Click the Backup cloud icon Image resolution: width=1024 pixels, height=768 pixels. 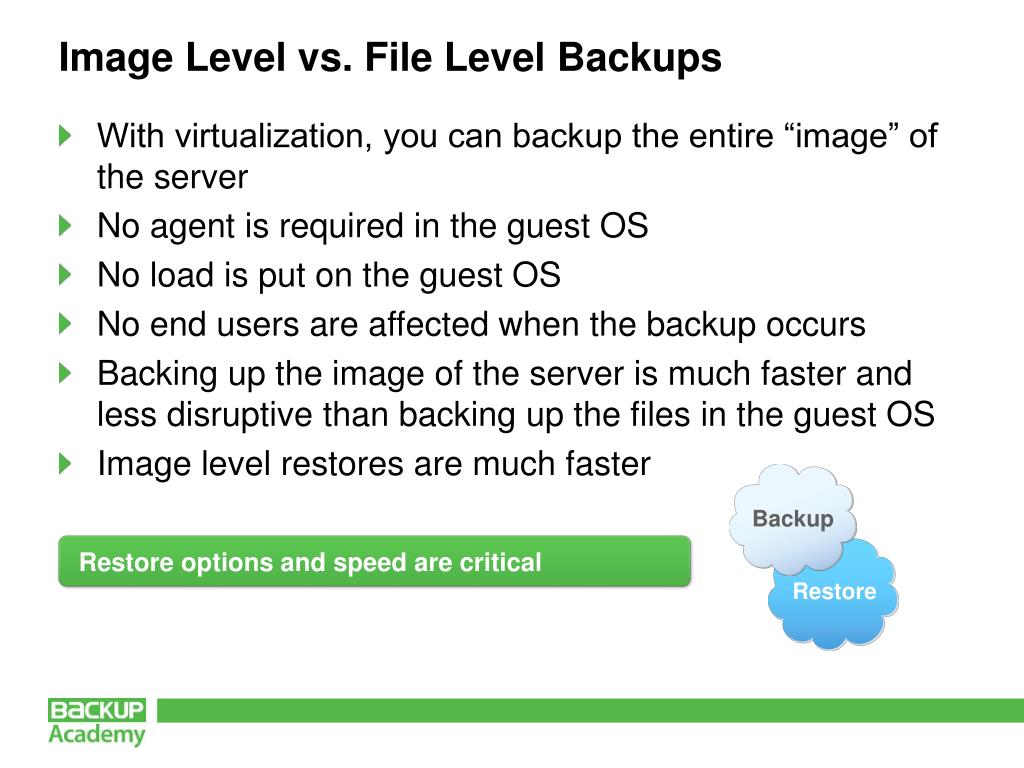pyautogui.click(x=792, y=518)
